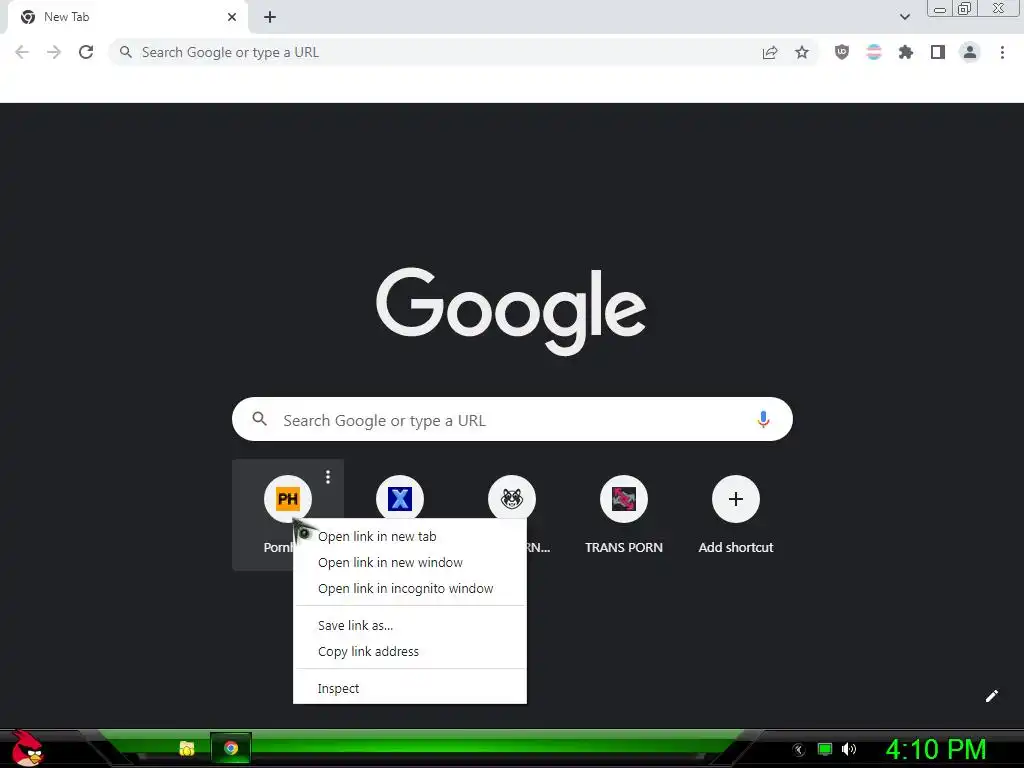Image resolution: width=1024 pixels, height=768 pixels.
Task: Click the Customize Chrome pencil icon
Action: 991,696
